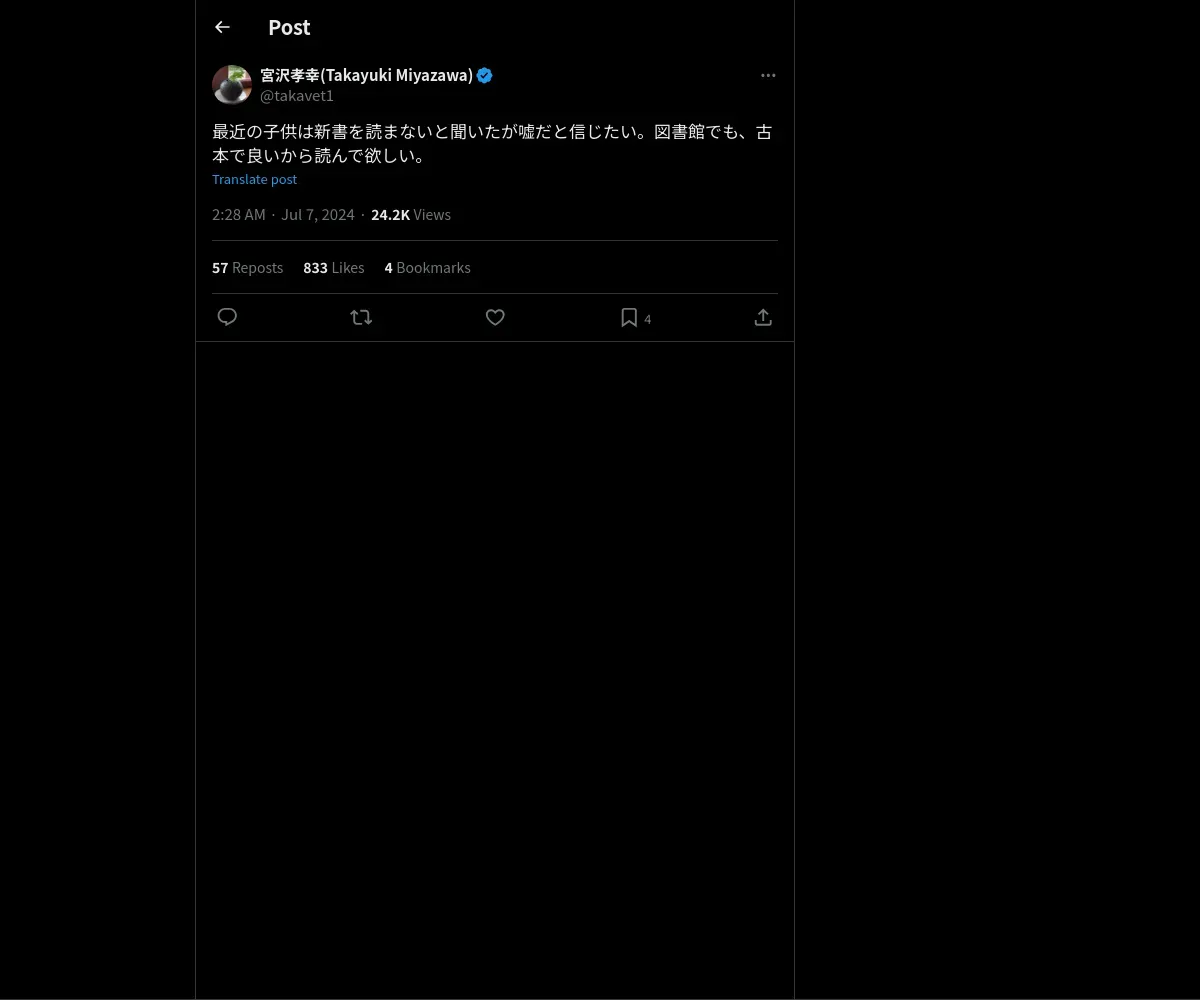
Task: Click the 4 Bookmarks count
Action: (x=427, y=268)
